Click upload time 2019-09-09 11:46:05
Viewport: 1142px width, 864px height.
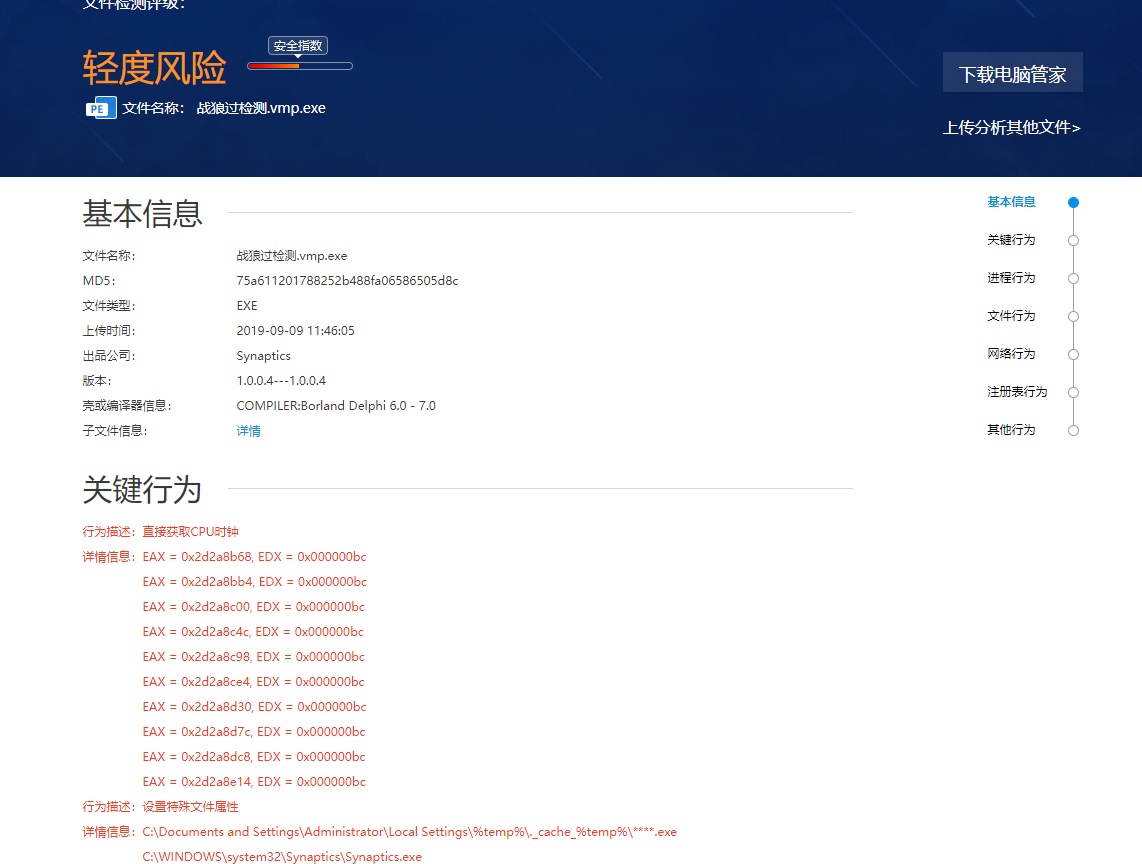tap(295, 330)
